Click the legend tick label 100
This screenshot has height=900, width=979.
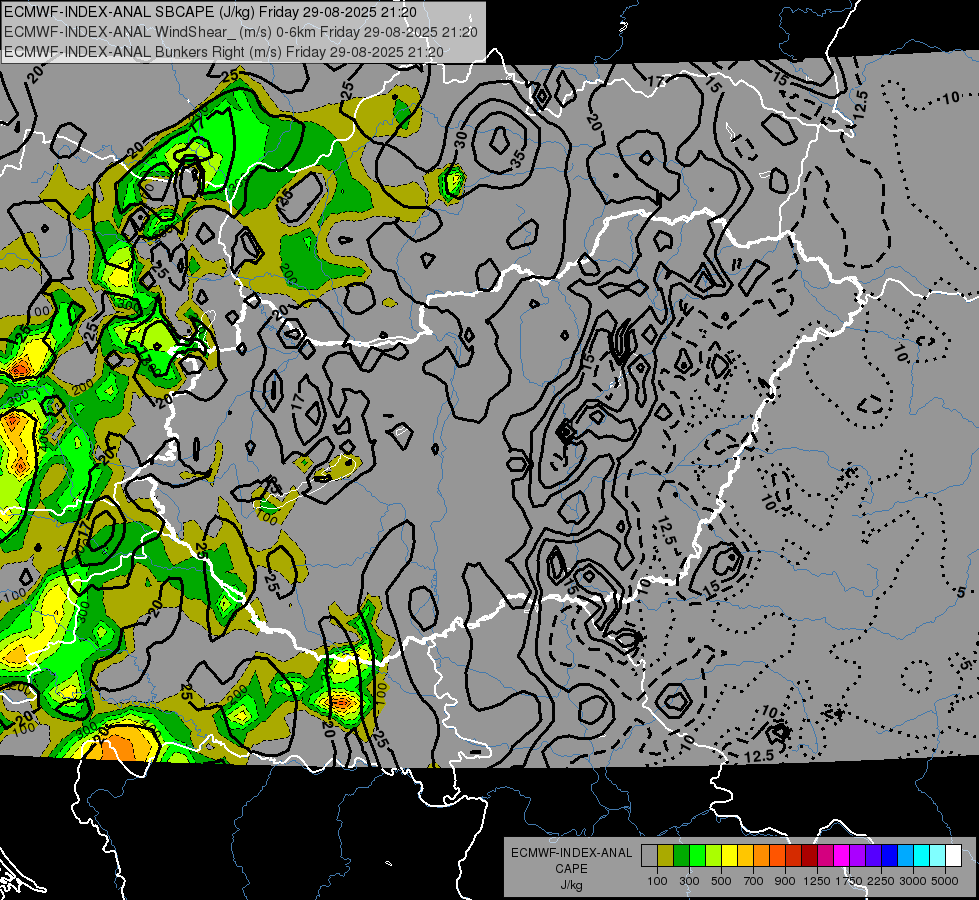[657, 881]
